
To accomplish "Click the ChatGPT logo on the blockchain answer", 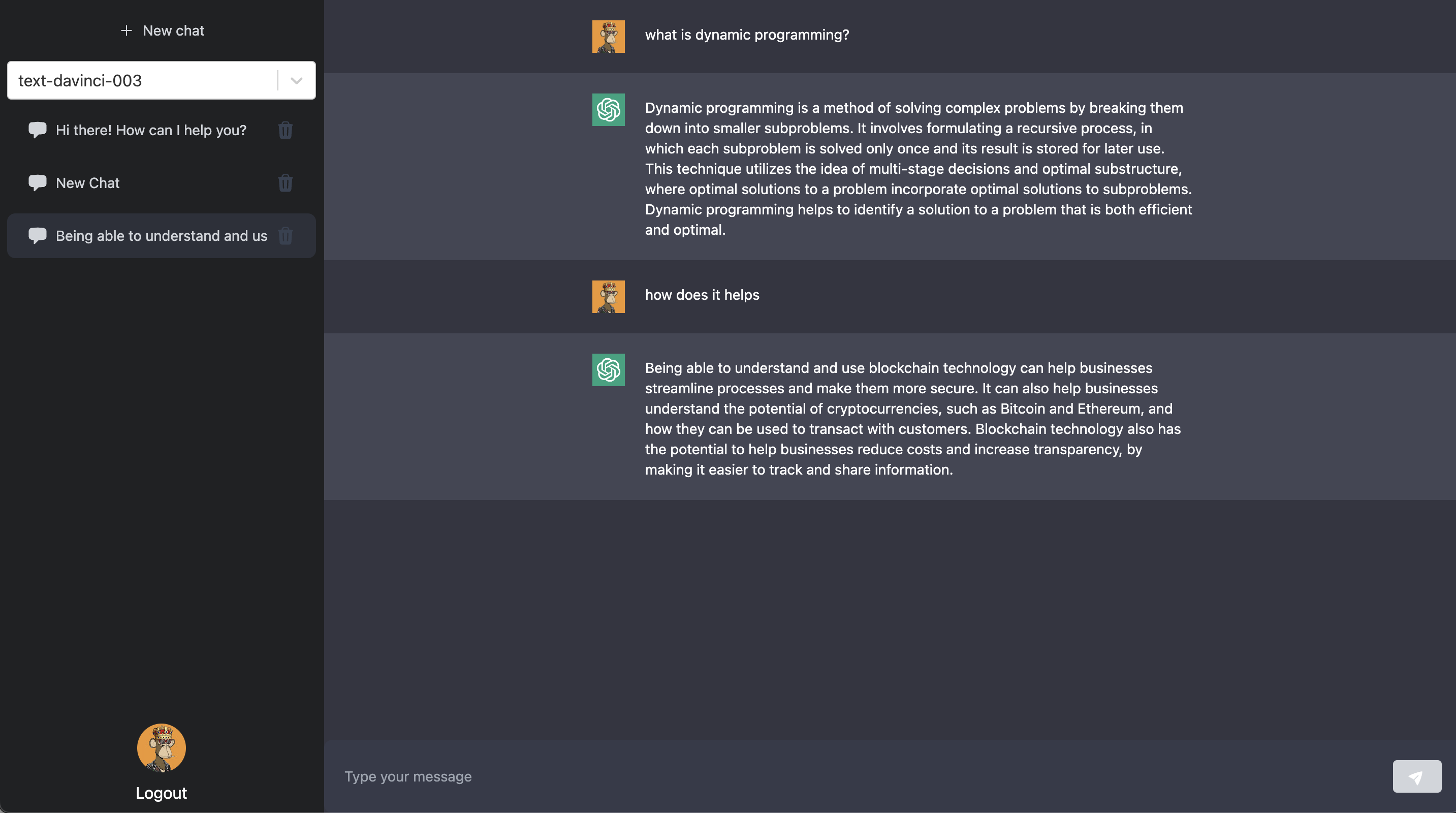I will 608,370.
